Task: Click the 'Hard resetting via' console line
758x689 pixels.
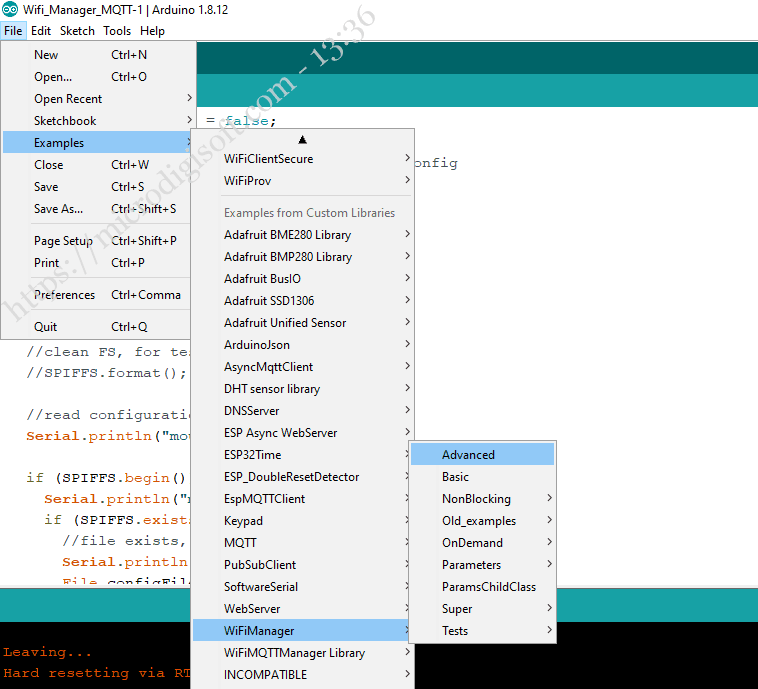Action: click(97, 673)
